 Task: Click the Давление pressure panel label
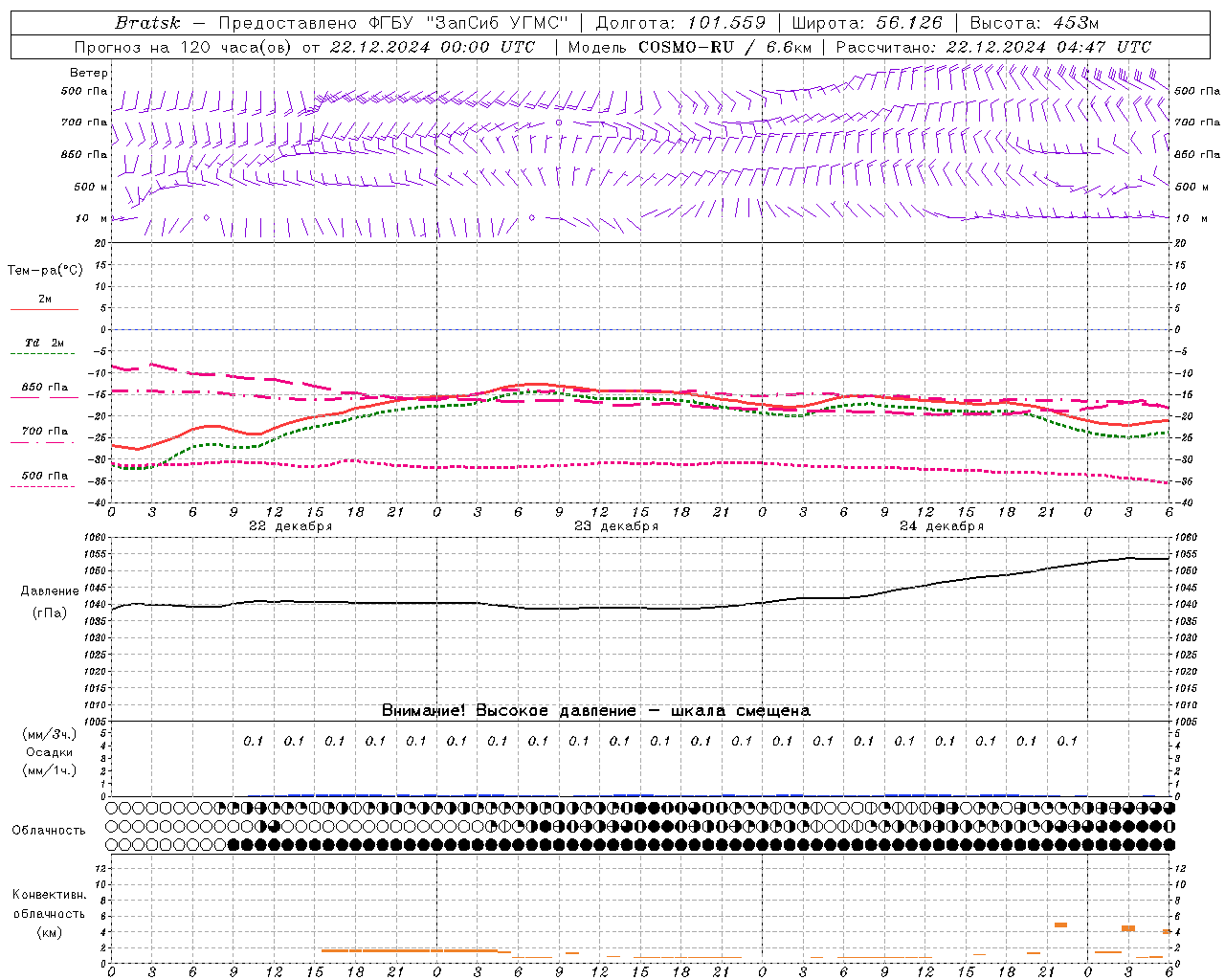pyautogui.click(x=50, y=591)
